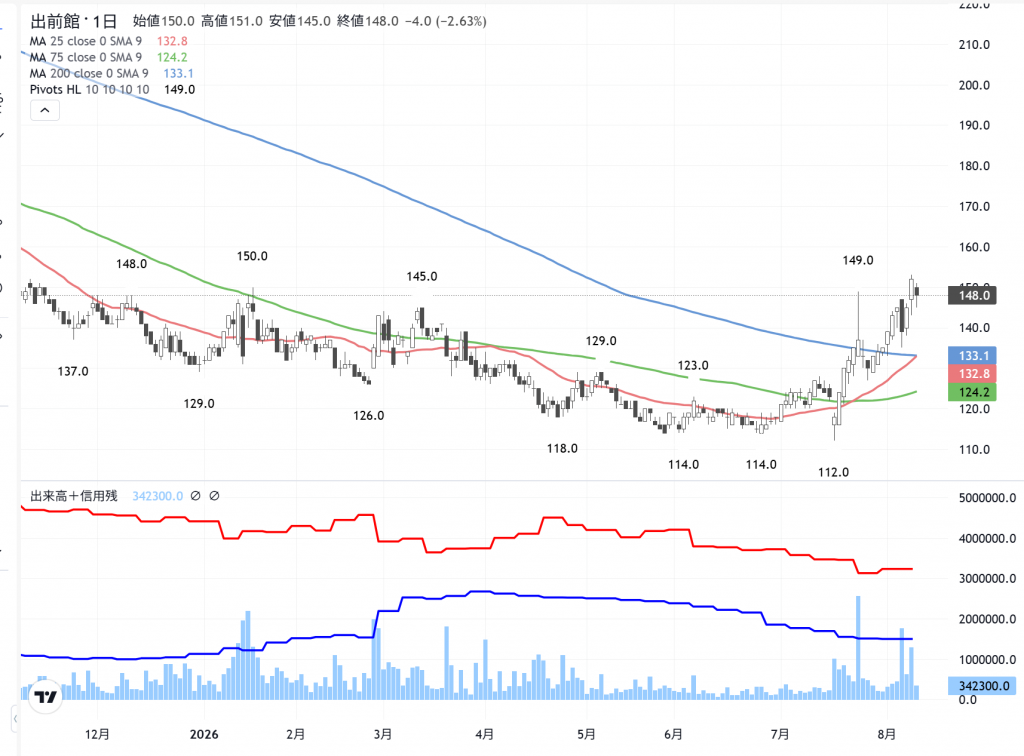Screen dimensions: 1024x756
Task: Click the 342300.0 volume label on the axis
Action: pos(983,686)
